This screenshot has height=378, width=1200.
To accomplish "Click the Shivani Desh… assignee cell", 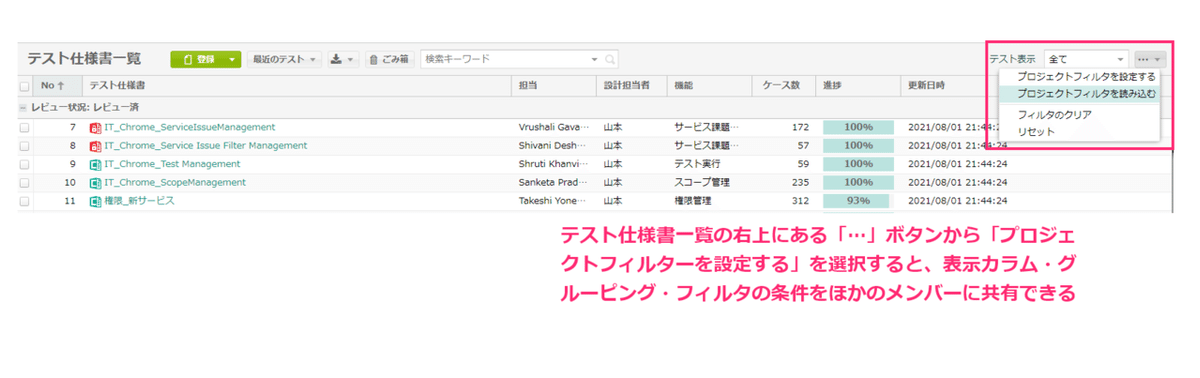I will tap(555, 146).
